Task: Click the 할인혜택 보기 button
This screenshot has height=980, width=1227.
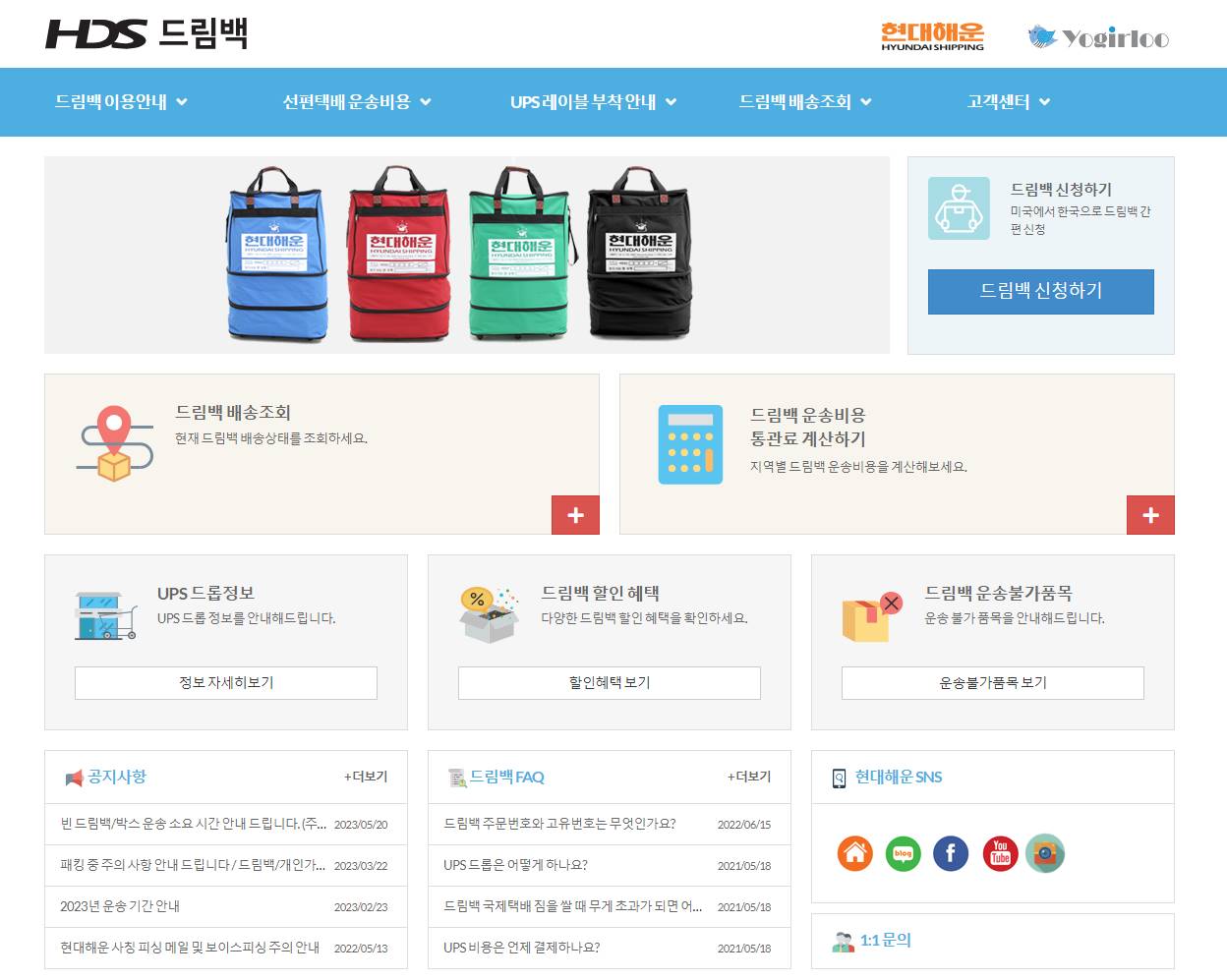Action: (610, 683)
